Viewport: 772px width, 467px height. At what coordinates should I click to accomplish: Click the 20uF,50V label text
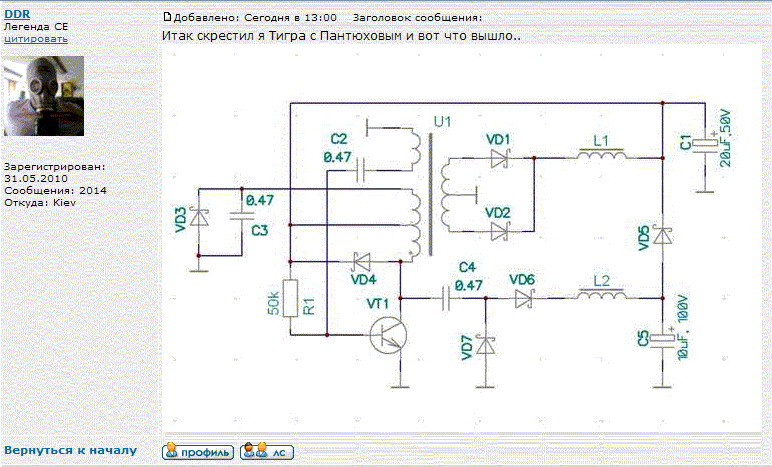click(726, 138)
